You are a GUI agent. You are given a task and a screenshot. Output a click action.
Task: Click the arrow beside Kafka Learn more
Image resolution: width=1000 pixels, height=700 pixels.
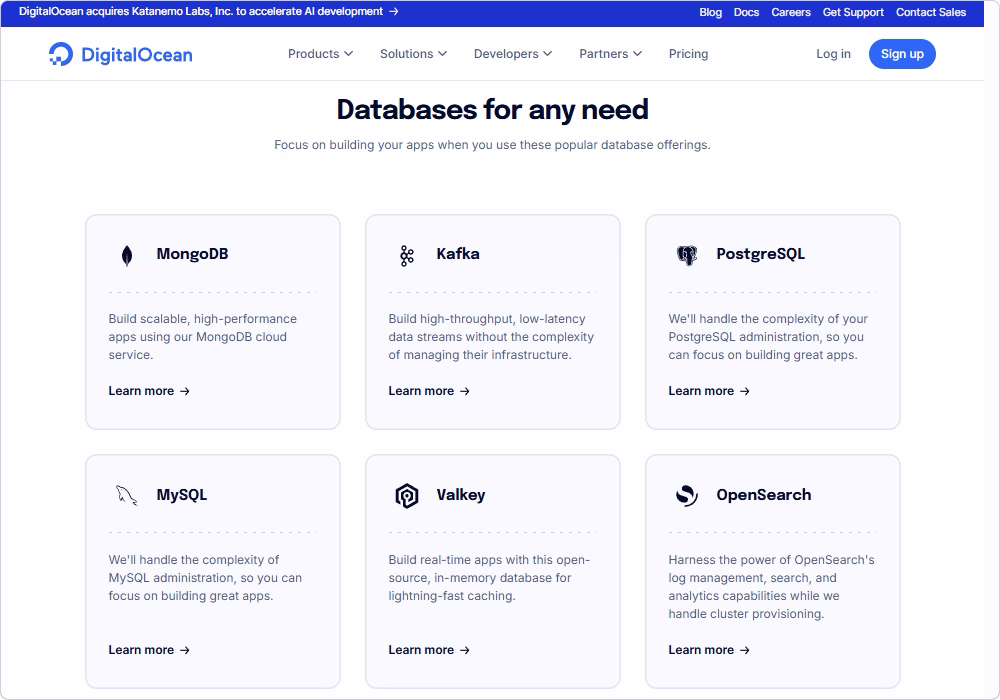(464, 391)
